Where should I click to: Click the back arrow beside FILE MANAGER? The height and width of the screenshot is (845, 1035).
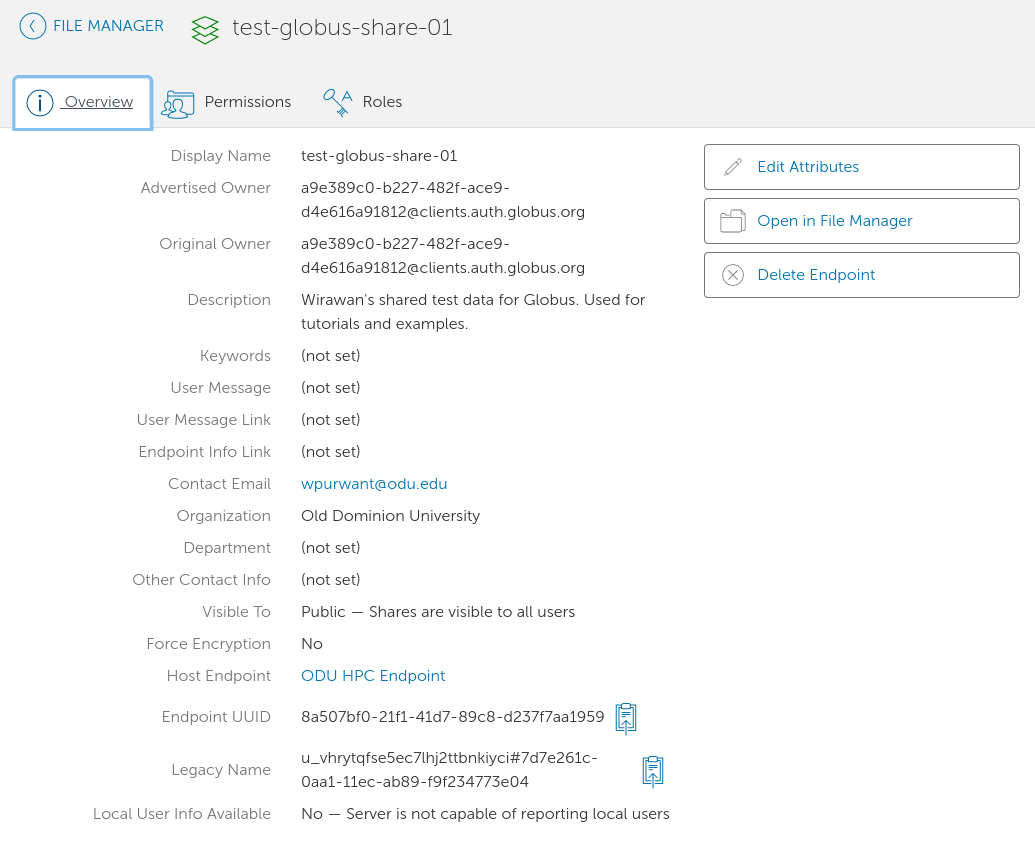point(31,25)
